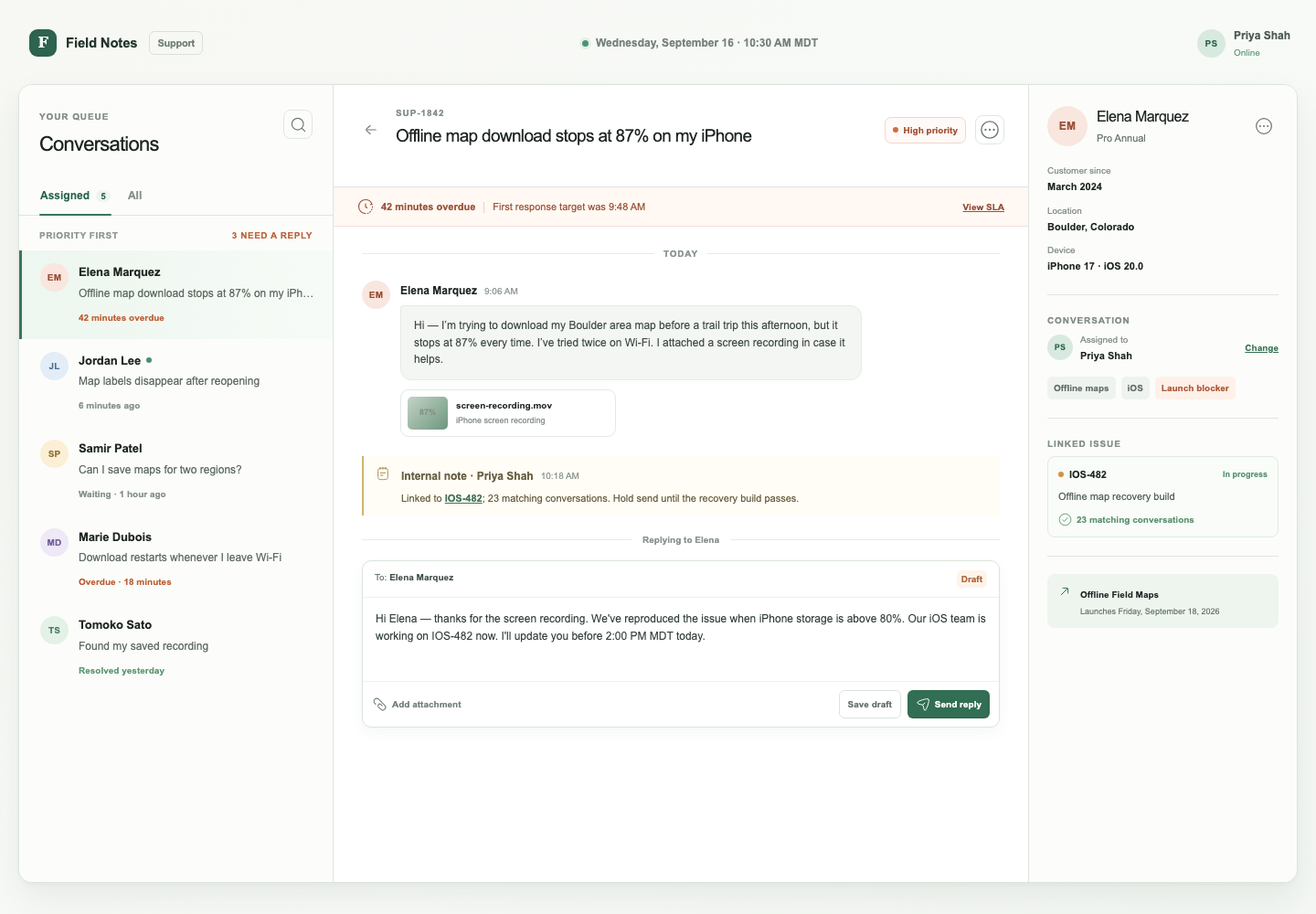Change the conversation assignee
Image resolution: width=1316 pixels, height=914 pixels.
coord(1261,348)
